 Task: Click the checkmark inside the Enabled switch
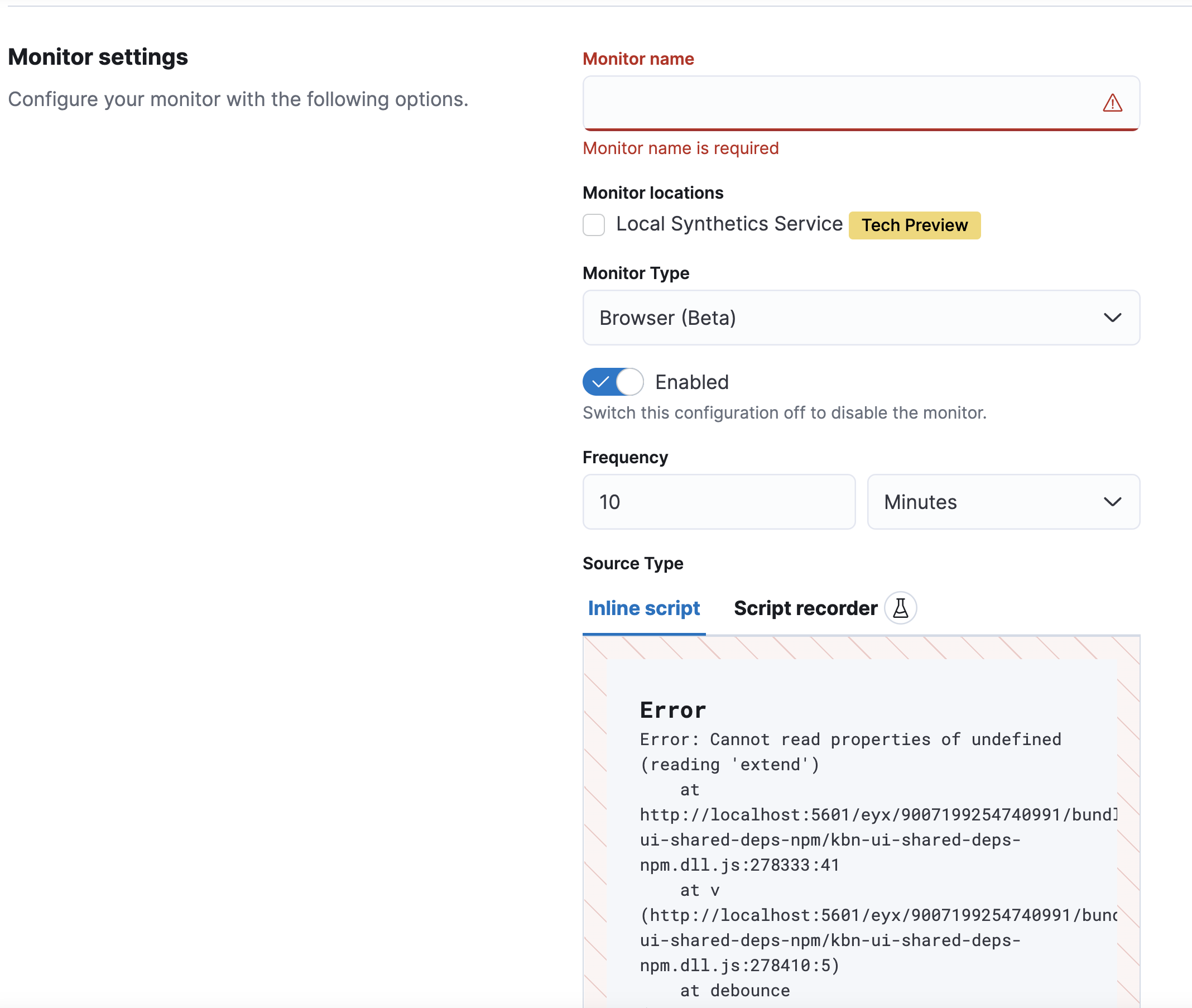point(599,382)
